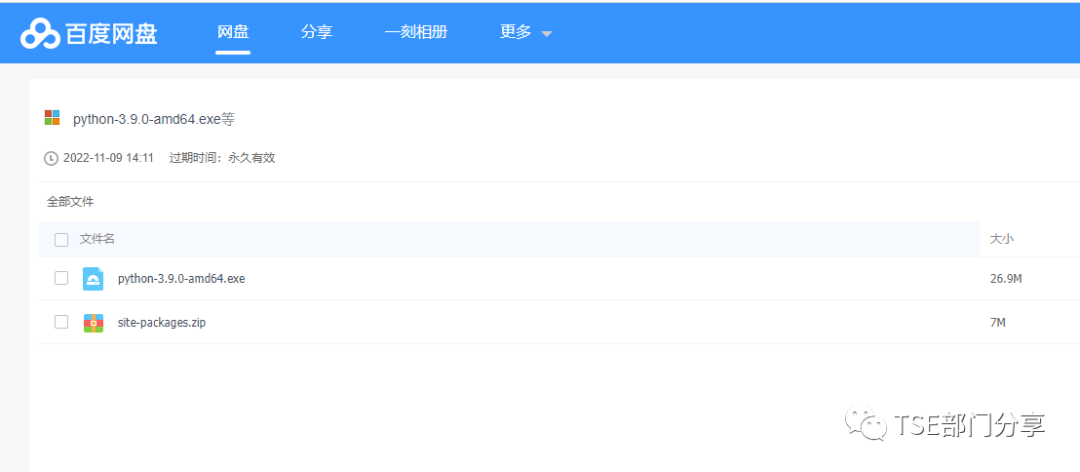The height and width of the screenshot is (472, 1080).
Task: Click the 百度网盘 brand text
Action: (x=112, y=33)
